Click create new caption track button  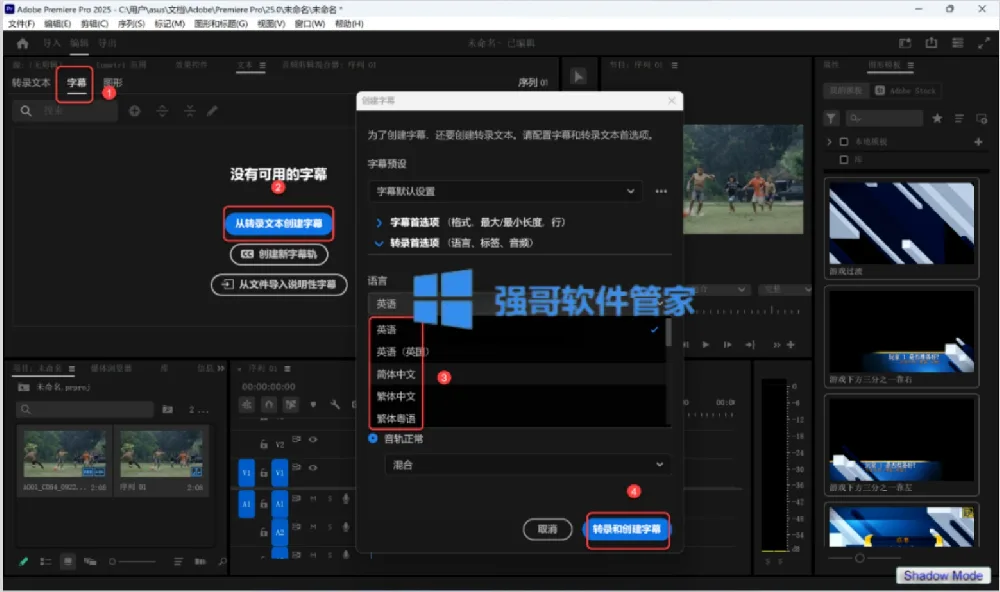279,254
